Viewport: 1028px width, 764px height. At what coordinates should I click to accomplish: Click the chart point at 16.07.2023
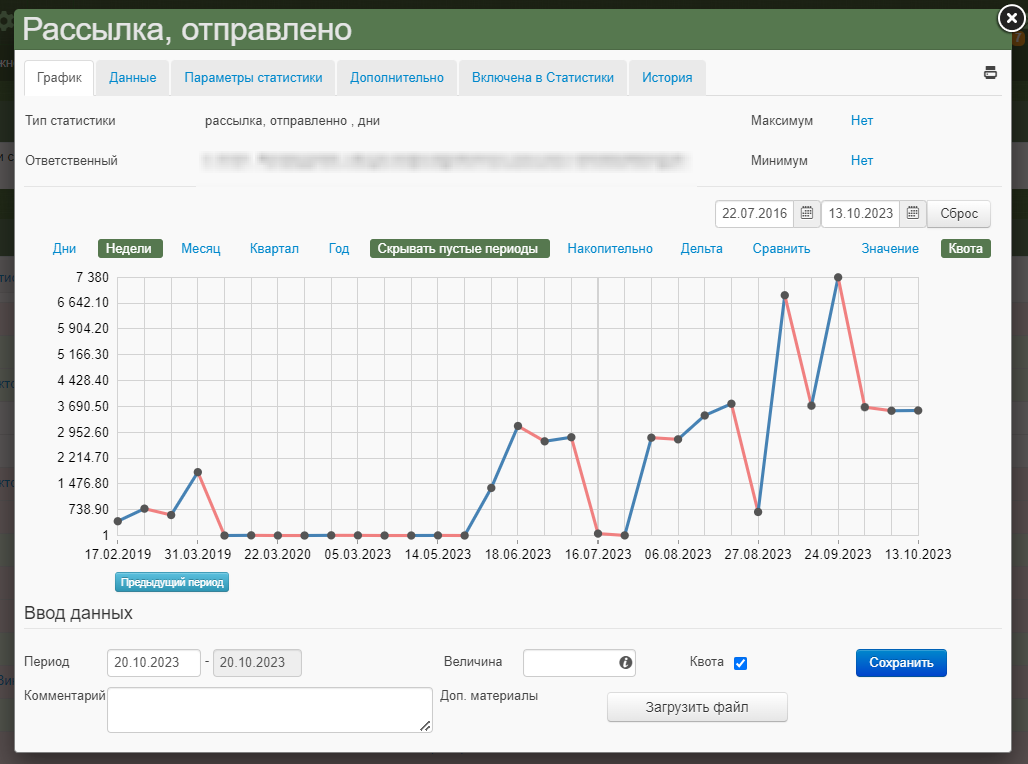(x=598, y=533)
